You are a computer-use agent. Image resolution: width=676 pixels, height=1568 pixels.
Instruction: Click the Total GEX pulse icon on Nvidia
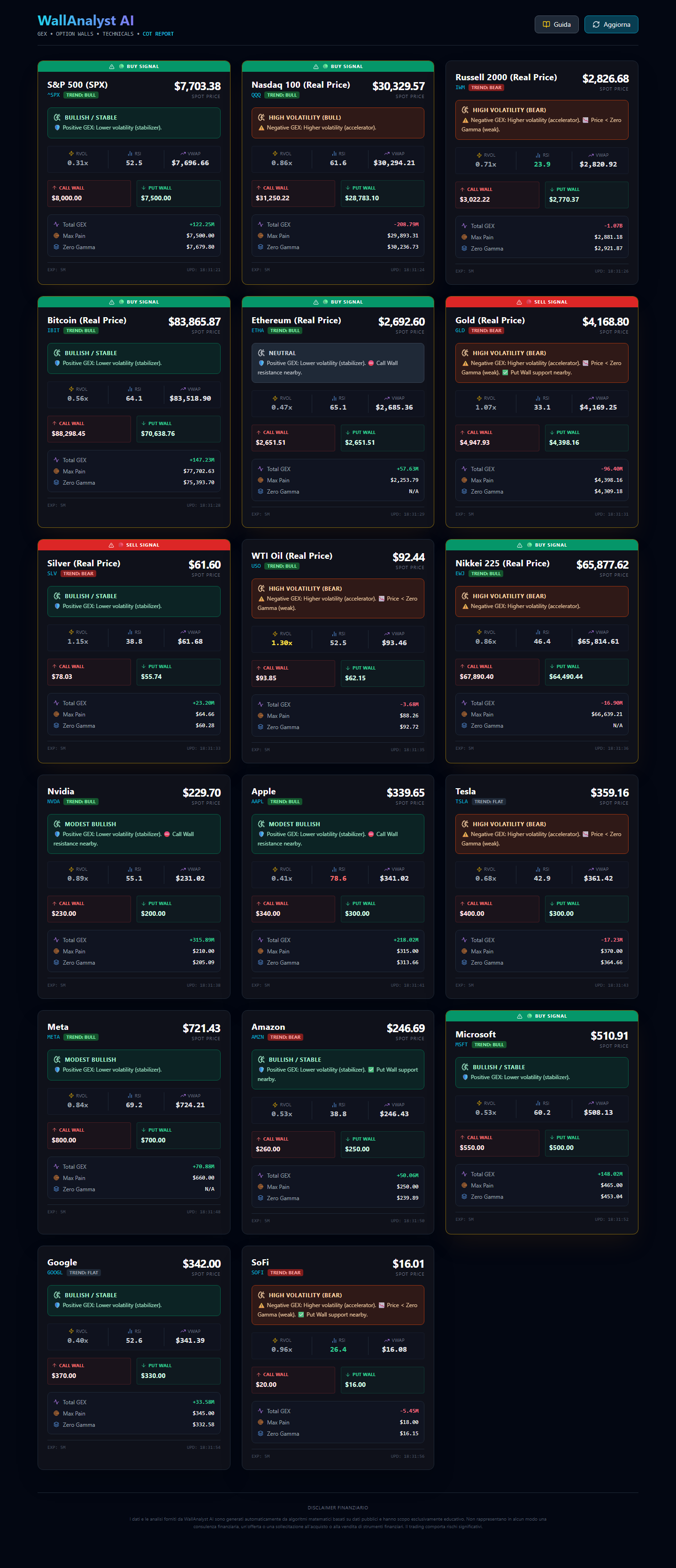56,940
